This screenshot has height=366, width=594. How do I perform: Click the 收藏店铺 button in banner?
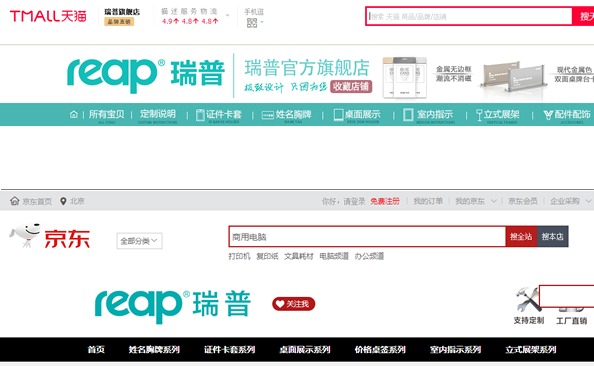coord(351,86)
